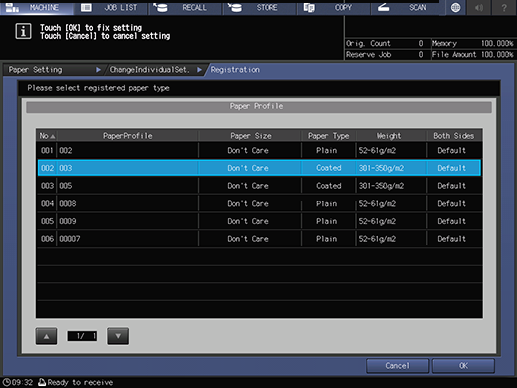Screen dimensions: 517x388
Task: Click the Both Sides column header
Action: [x=454, y=136]
